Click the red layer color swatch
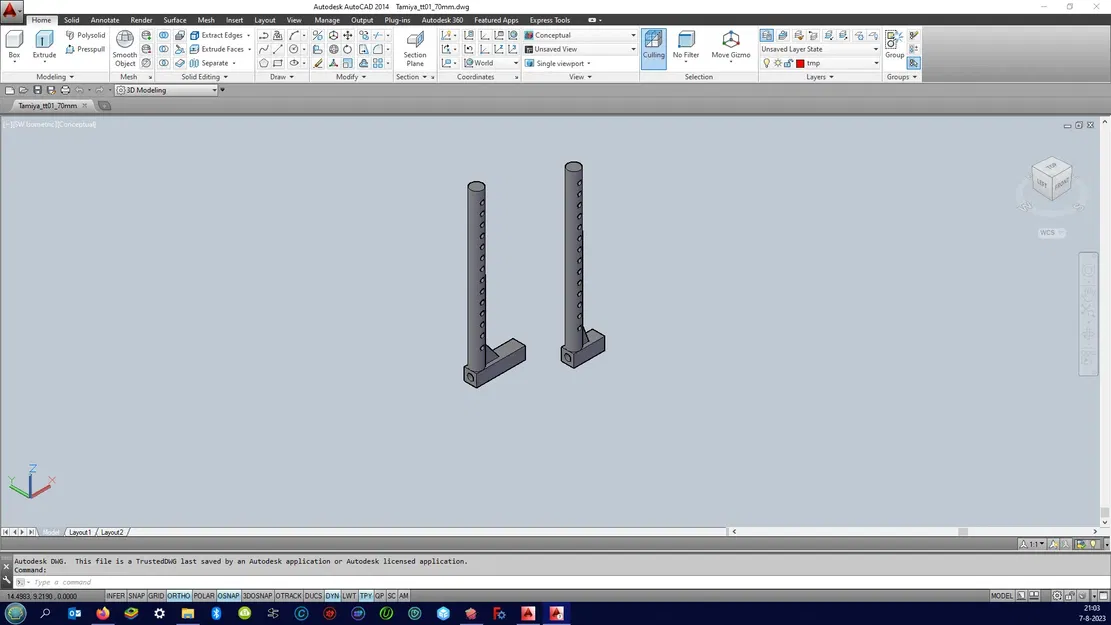This screenshot has height=625, width=1111. (800, 63)
